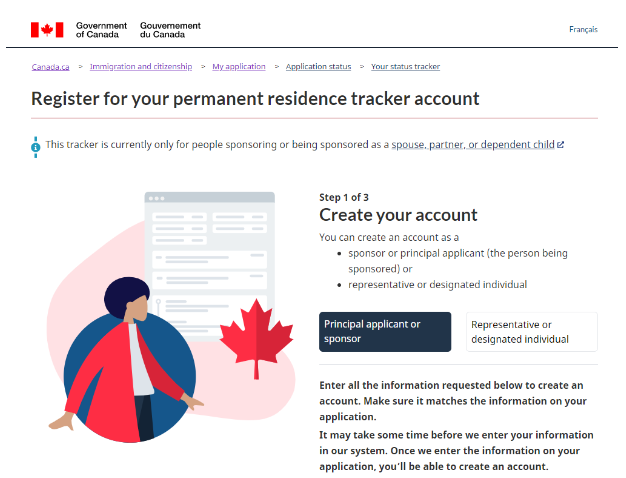The height and width of the screenshot is (478, 626).
Task: Click the red maple leaf illustration
Action: (256, 339)
